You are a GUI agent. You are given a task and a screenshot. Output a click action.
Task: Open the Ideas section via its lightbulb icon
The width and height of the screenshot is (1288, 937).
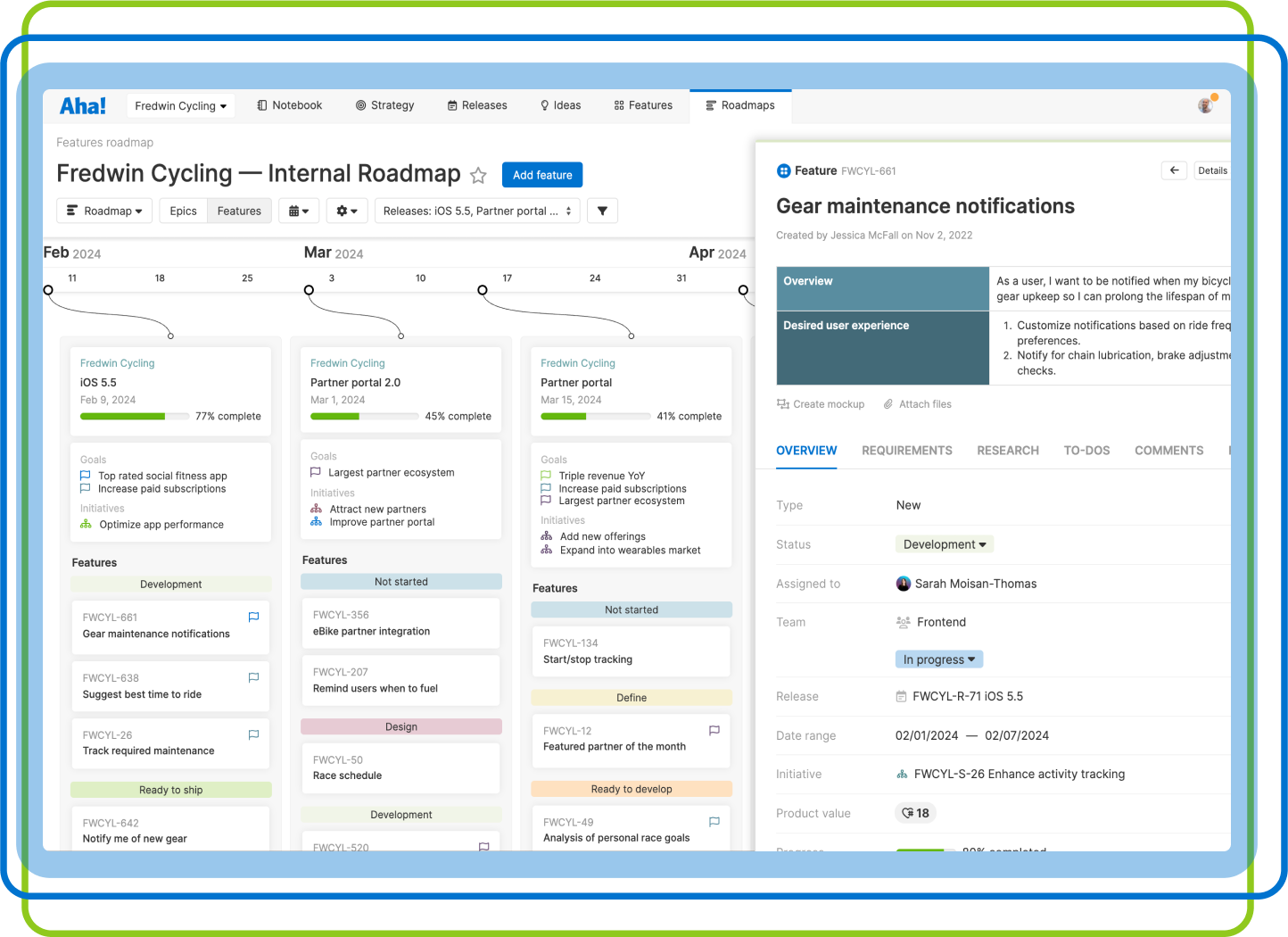(543, 105)
